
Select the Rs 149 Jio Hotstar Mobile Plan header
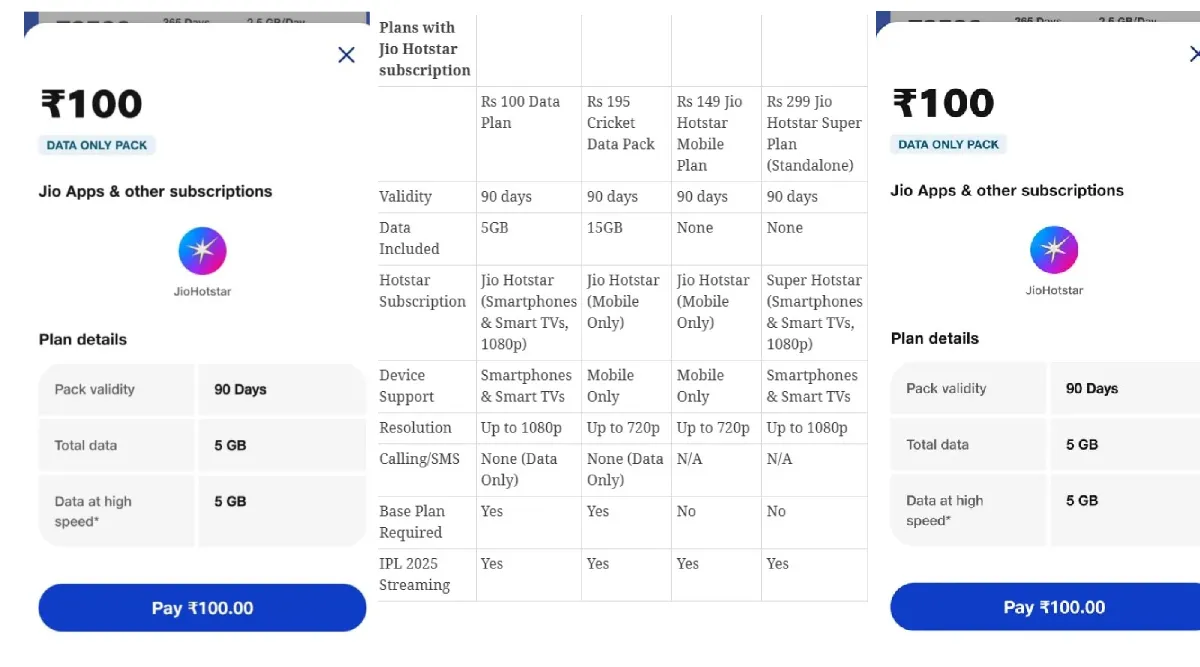pyautogui.click(x=710, y=133)
